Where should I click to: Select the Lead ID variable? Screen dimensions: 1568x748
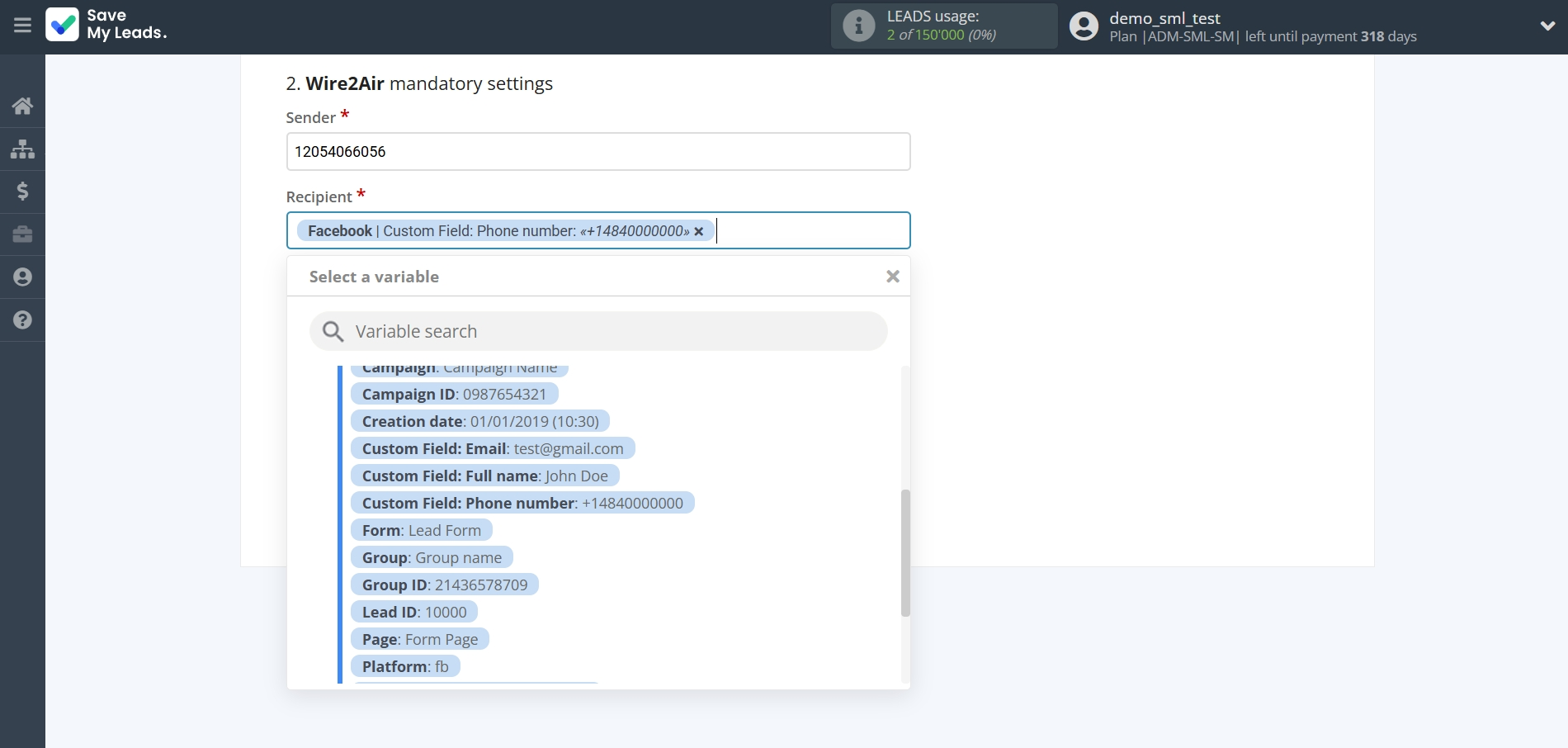coord(415,612)
